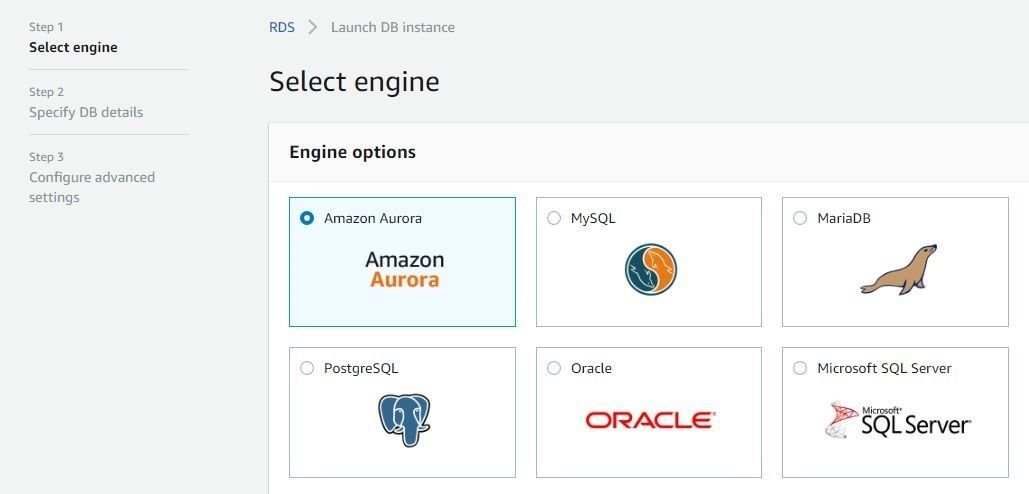Select the Oracle radio button
The image size is (1029, 494).
point(554,368)
